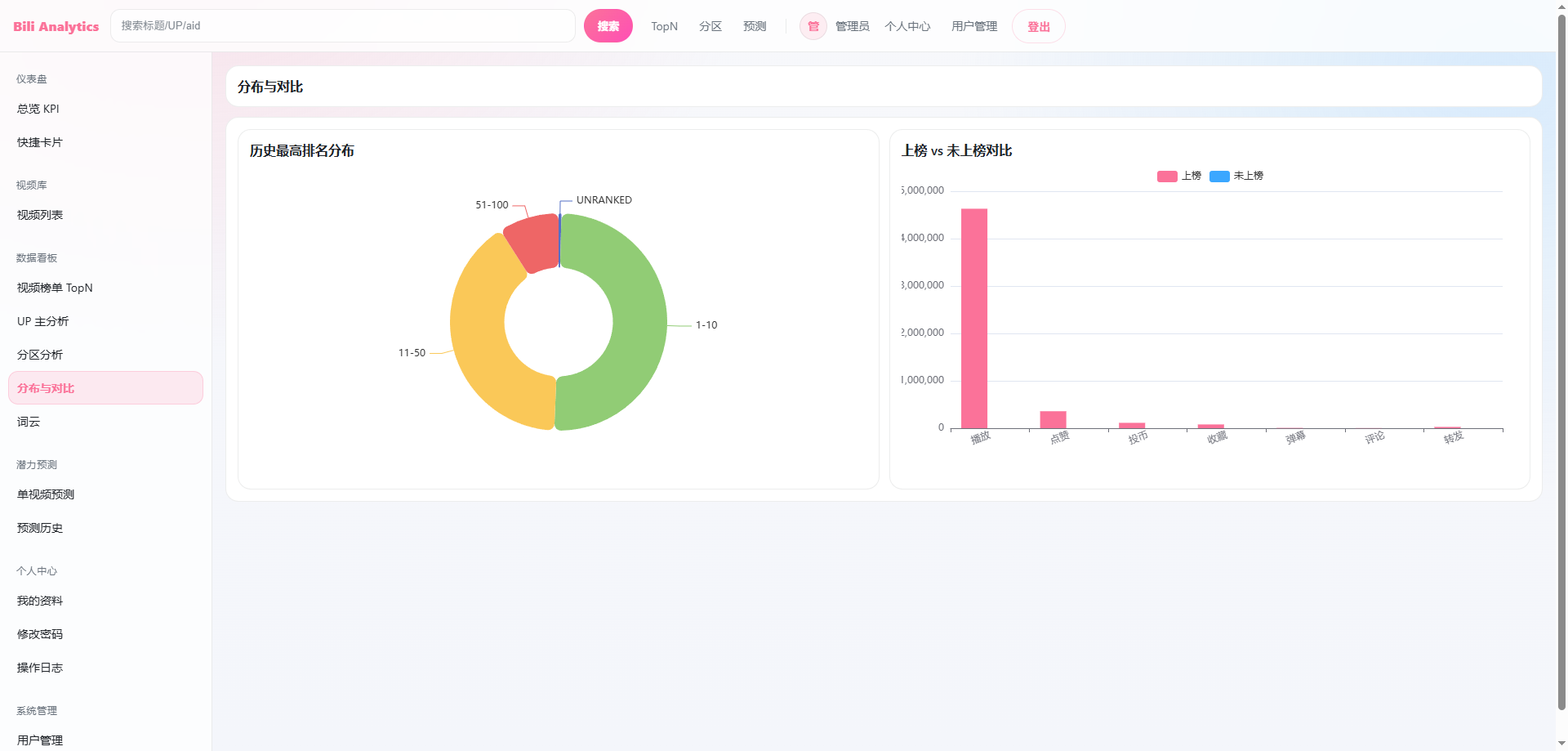Click the Bili Analytics logo
This screenshot has width=1568, height=751.
56,26
